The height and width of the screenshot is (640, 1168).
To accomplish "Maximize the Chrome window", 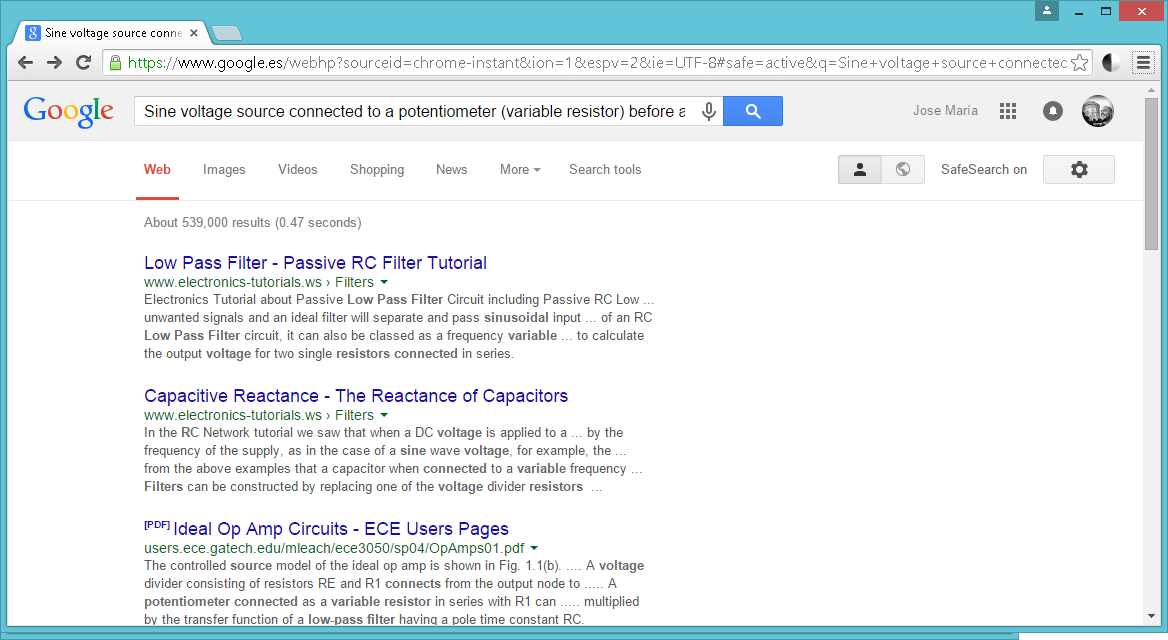I will coord(1106,11).
